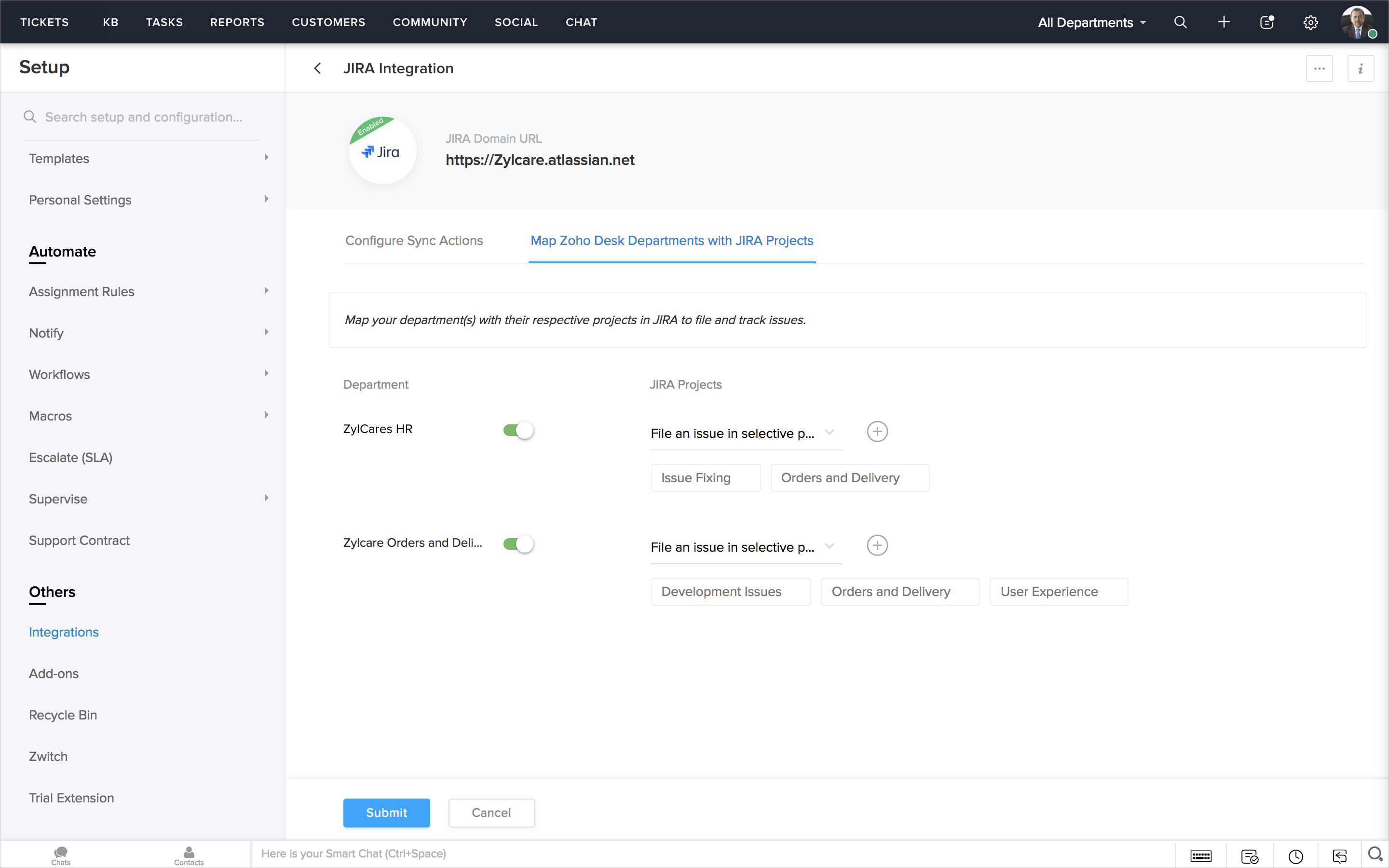The height and width of the screenshot is (868, 1389).
Task: Open the keyboard shortcuts icon in bottom bar
Action: click(1201, 856)
